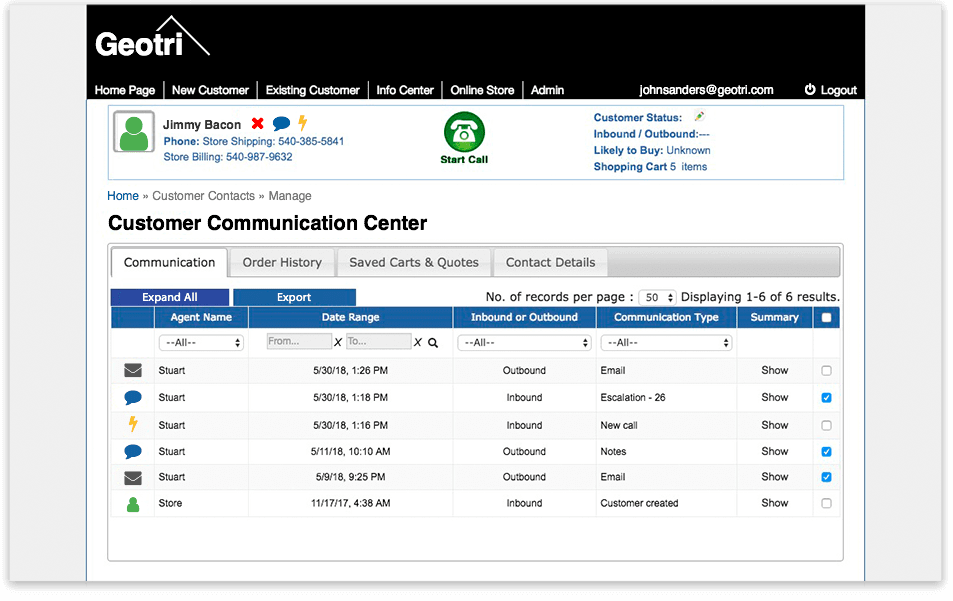Open the lightning icon for New call row
Screen dimensions: 953x601
click(133, 424)
